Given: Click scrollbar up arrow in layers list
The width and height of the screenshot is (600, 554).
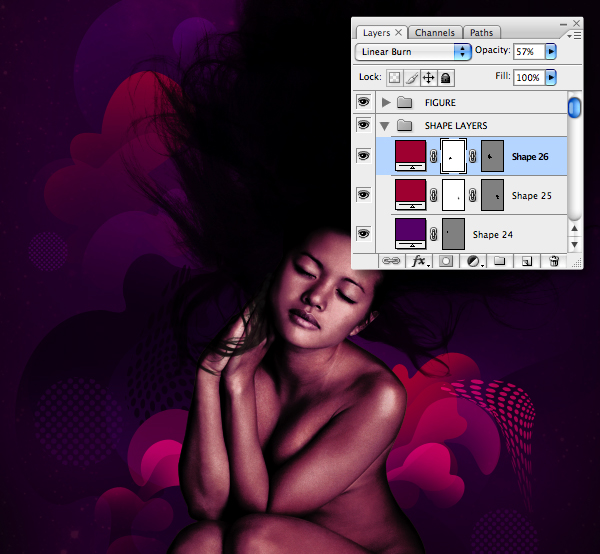Looking at the screenshot, I should click(574, 228).
